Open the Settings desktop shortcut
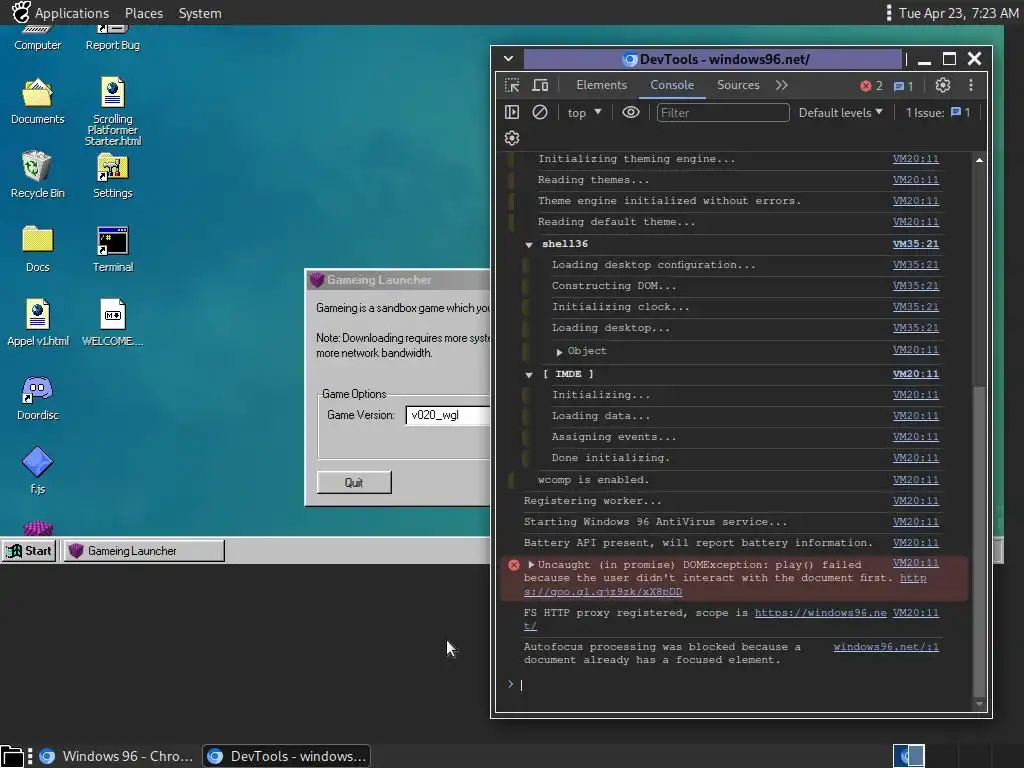 (x=112, y=174)
